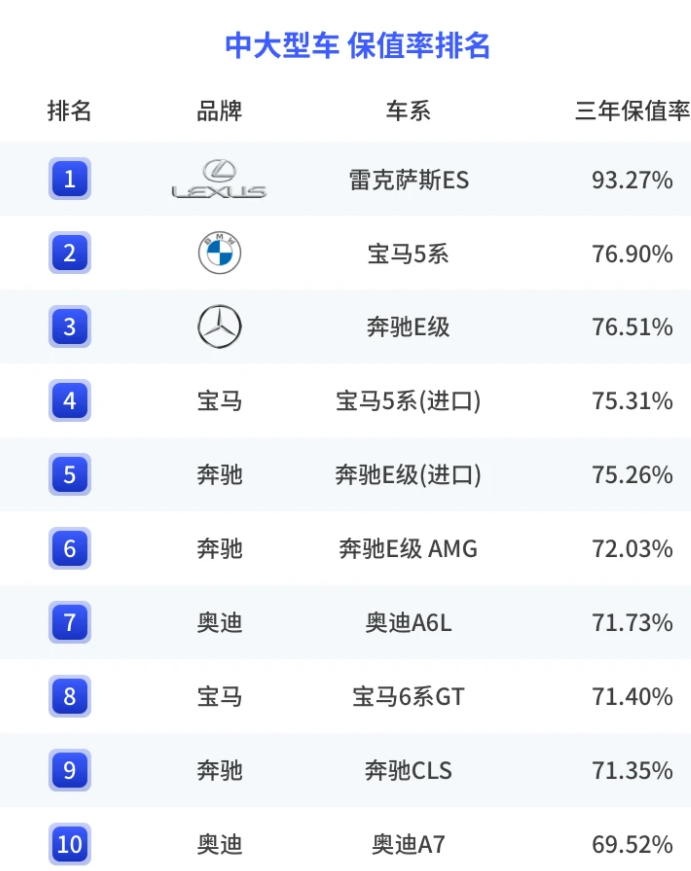The image size is (691, 871).
Task: Click the 中大型车 保值率排名 title
Action: click(x=357, y=46)
